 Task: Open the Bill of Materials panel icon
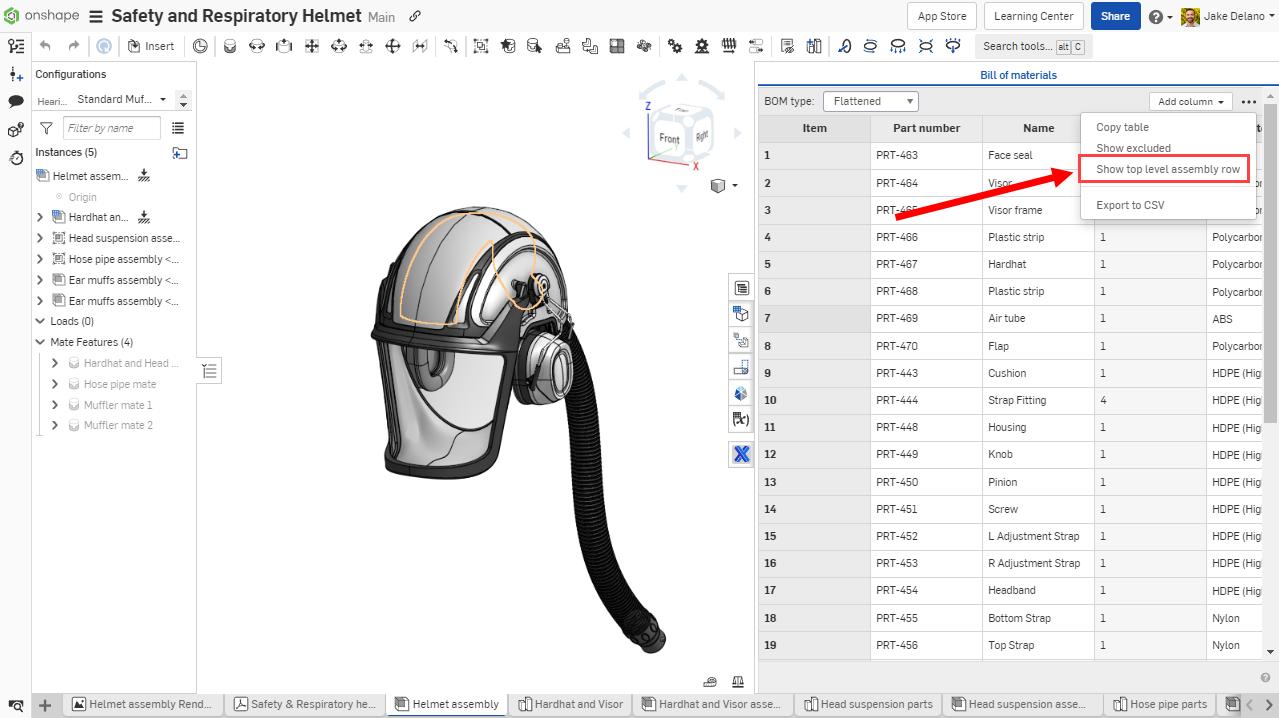point(741,287)
